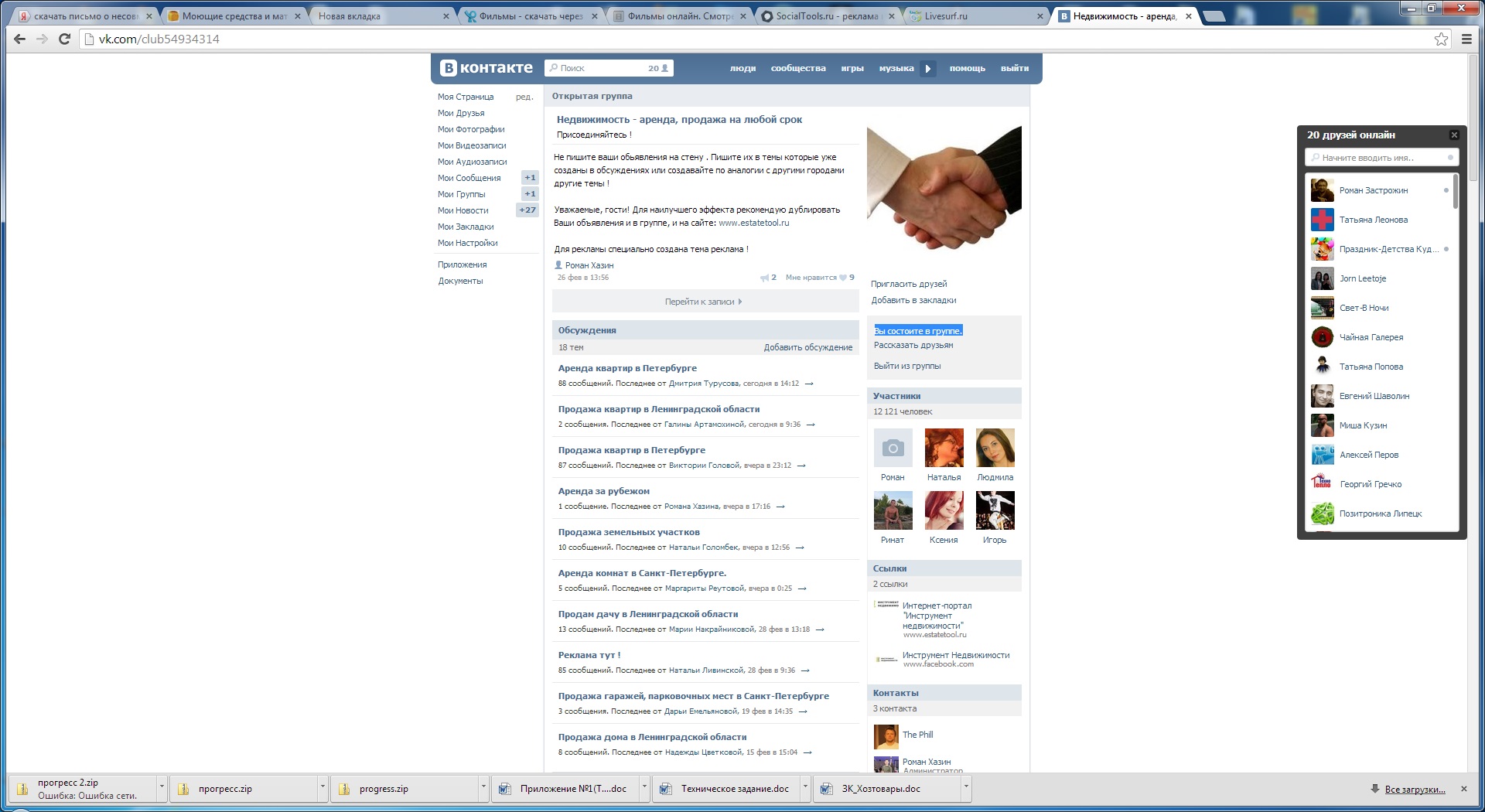Click Добавить в закладки link

click(913, 300)
